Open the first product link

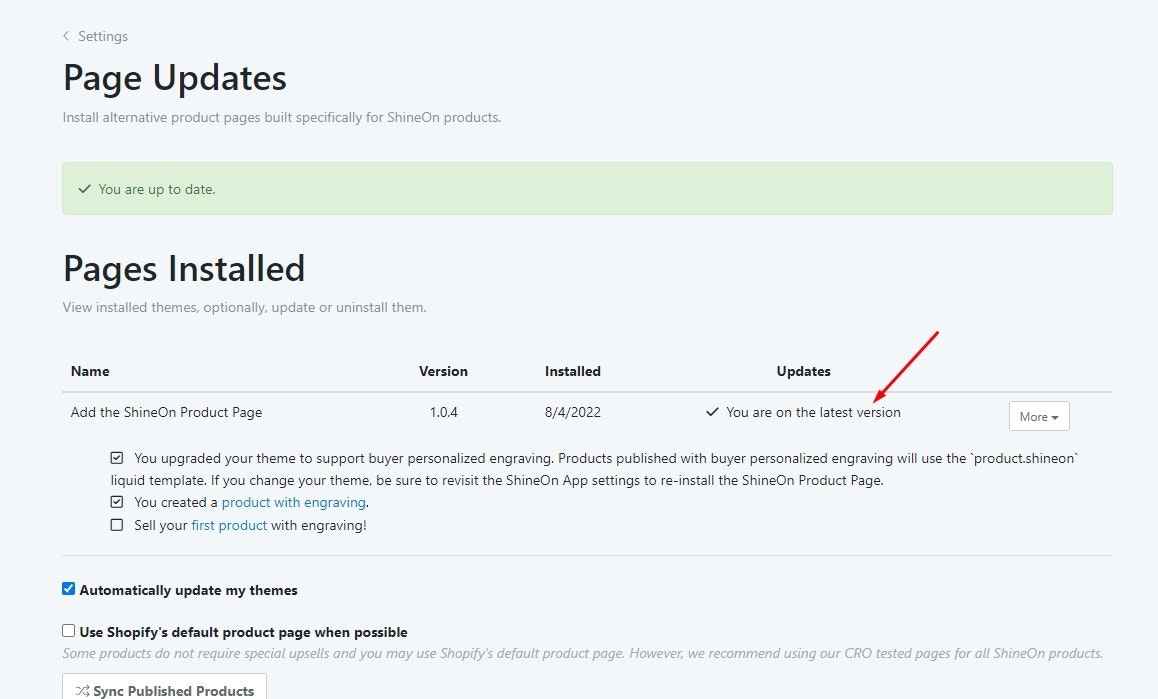pyautogui.click(x=229, y=525)
